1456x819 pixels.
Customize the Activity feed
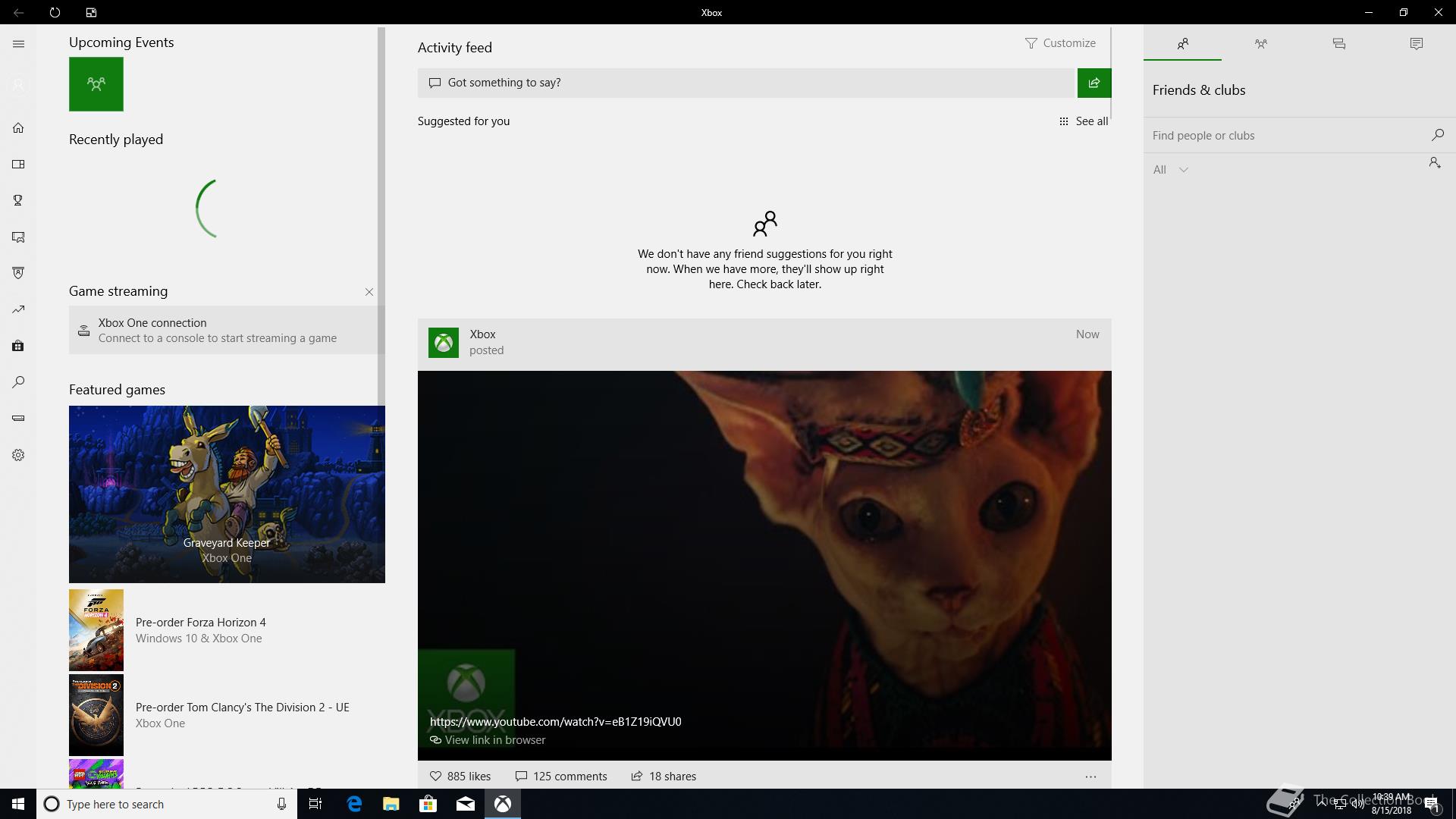(1060, 43)
